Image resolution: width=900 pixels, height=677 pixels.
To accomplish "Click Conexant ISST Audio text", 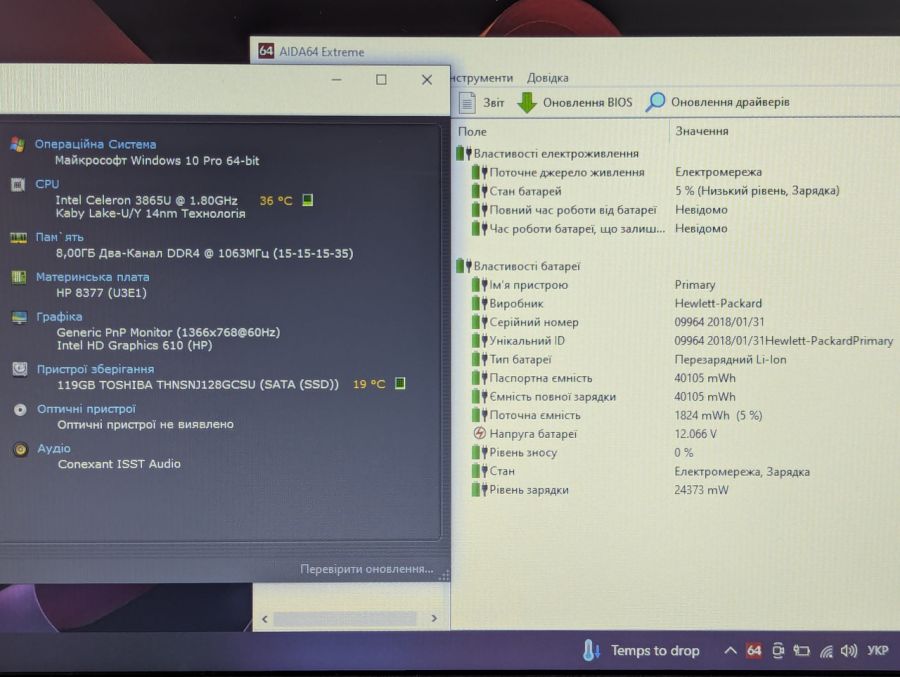I will tap(119, 464).
